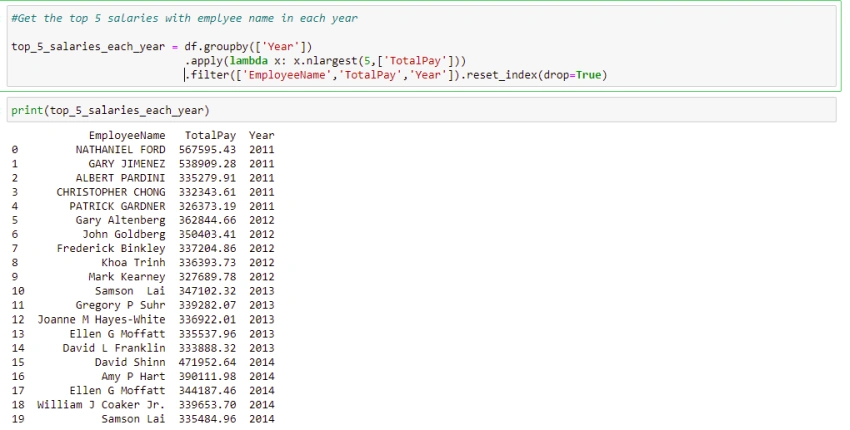Click the comment line about top 5 salaries
This screenshot has height=430, width=850.
click(184, 18)
